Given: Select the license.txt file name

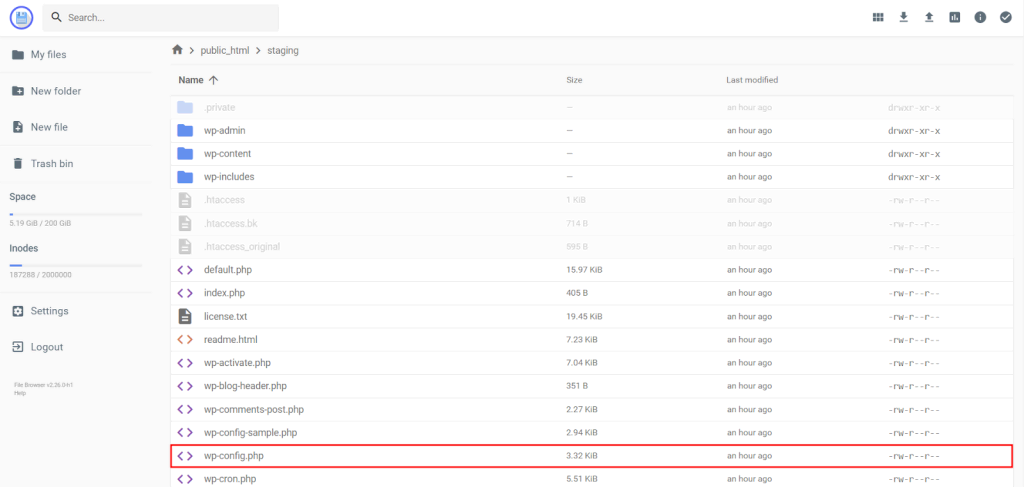Looking at the screenshot, I should click(x=225, y=317).
